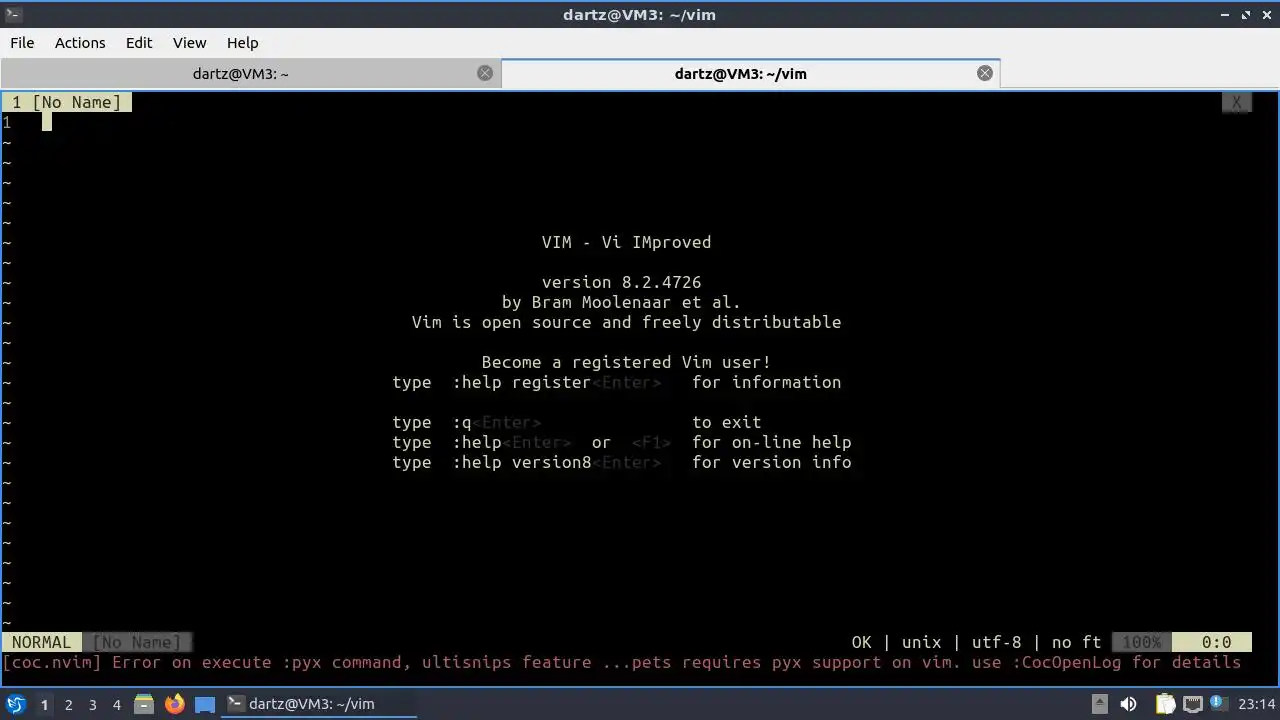Select the Vim '1 [No Name]' tab
Viewport: 1280px width, 720px height.
pos(67,102)
